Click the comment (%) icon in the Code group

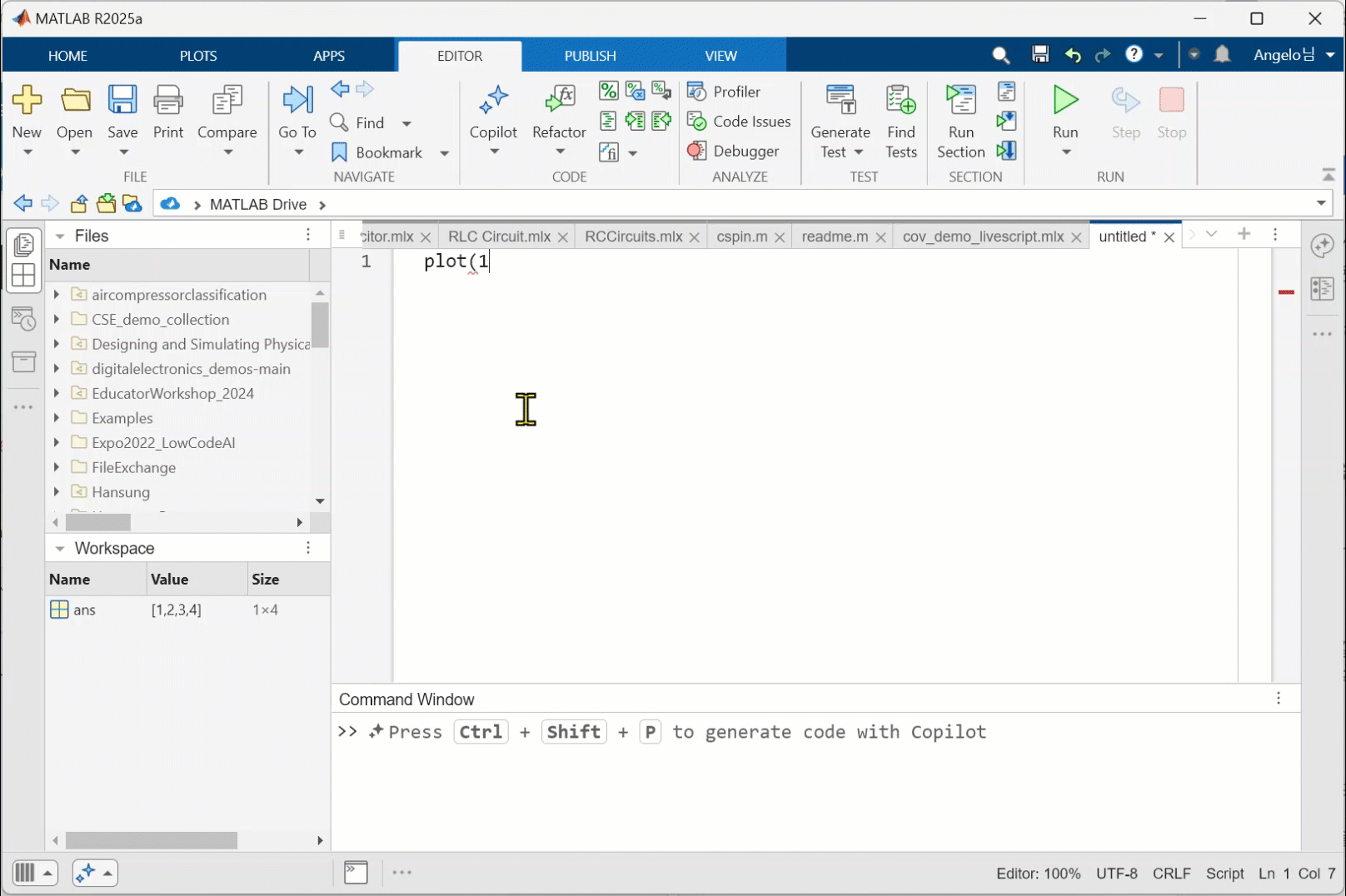tap(609, 91)
